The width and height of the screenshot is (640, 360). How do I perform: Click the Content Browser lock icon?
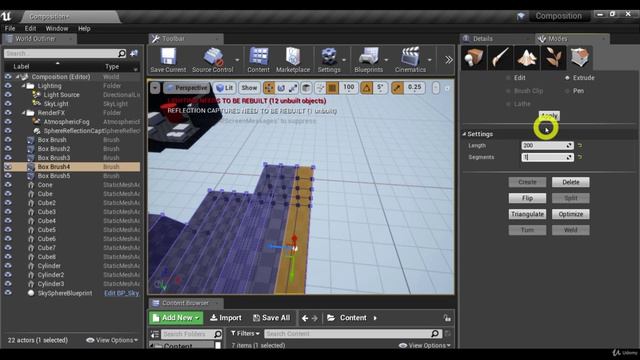pos(447,318)
